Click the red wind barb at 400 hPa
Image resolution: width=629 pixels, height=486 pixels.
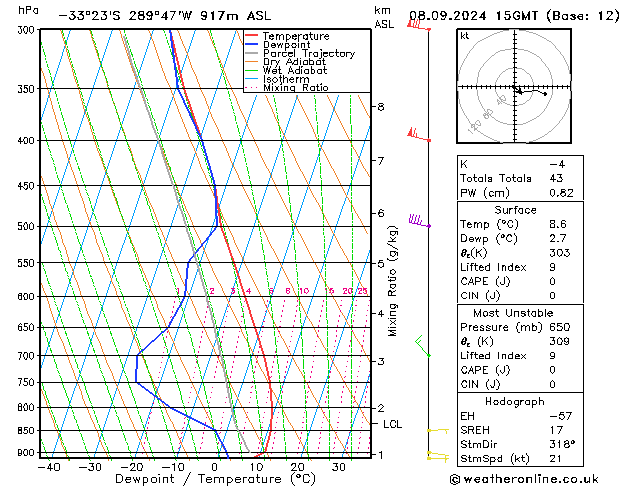point(419,135)
